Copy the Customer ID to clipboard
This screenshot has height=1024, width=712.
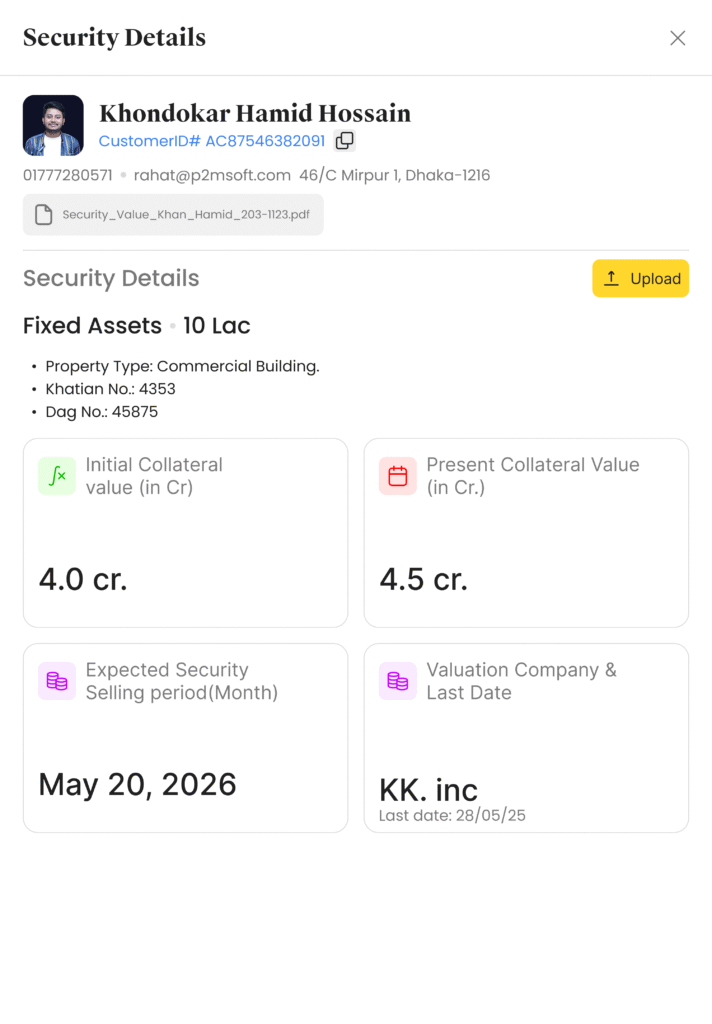pyautogui.click(x=344, y=141)
